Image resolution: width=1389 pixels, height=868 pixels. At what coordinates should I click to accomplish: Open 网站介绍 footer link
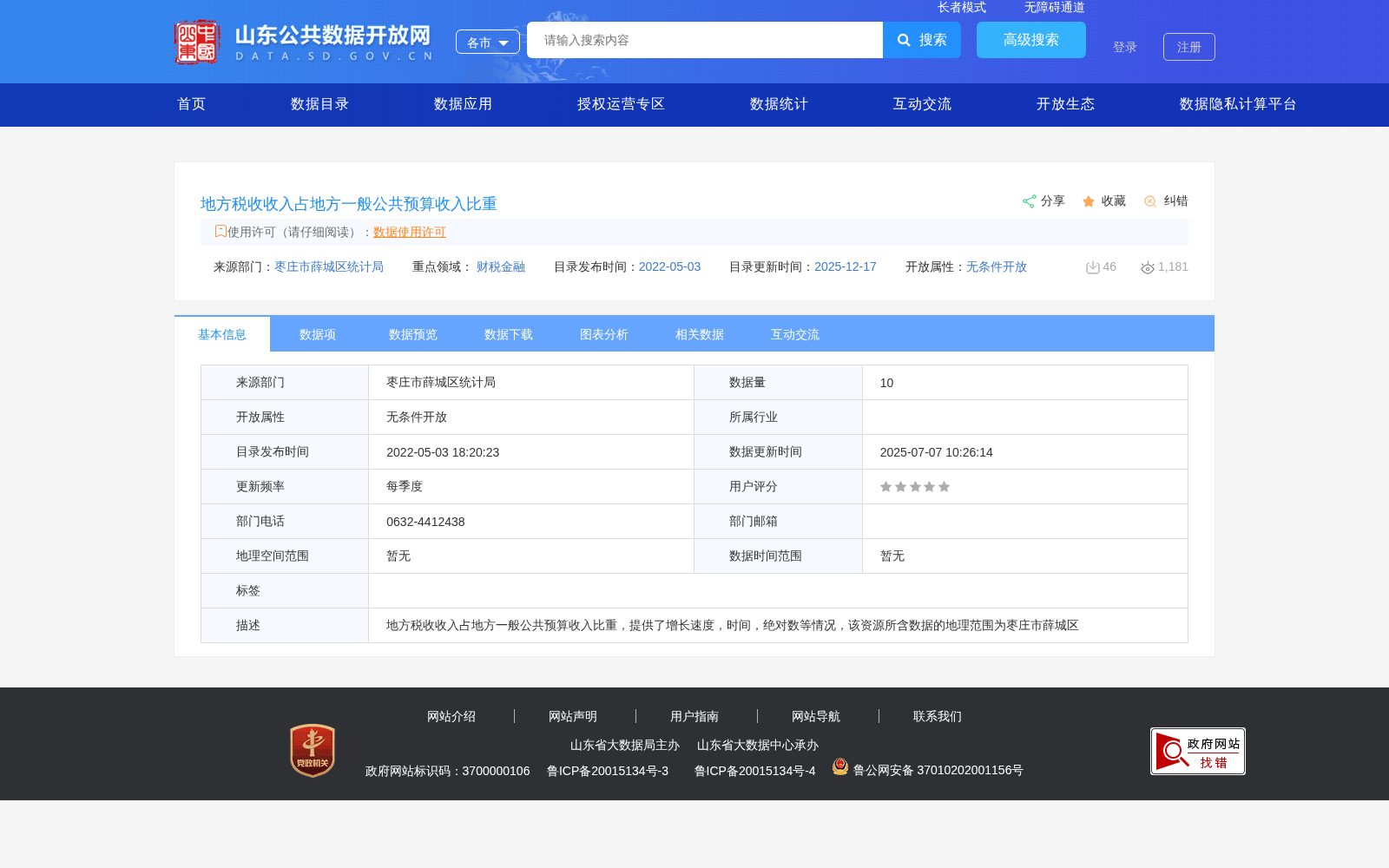click(x=451, y=716)
